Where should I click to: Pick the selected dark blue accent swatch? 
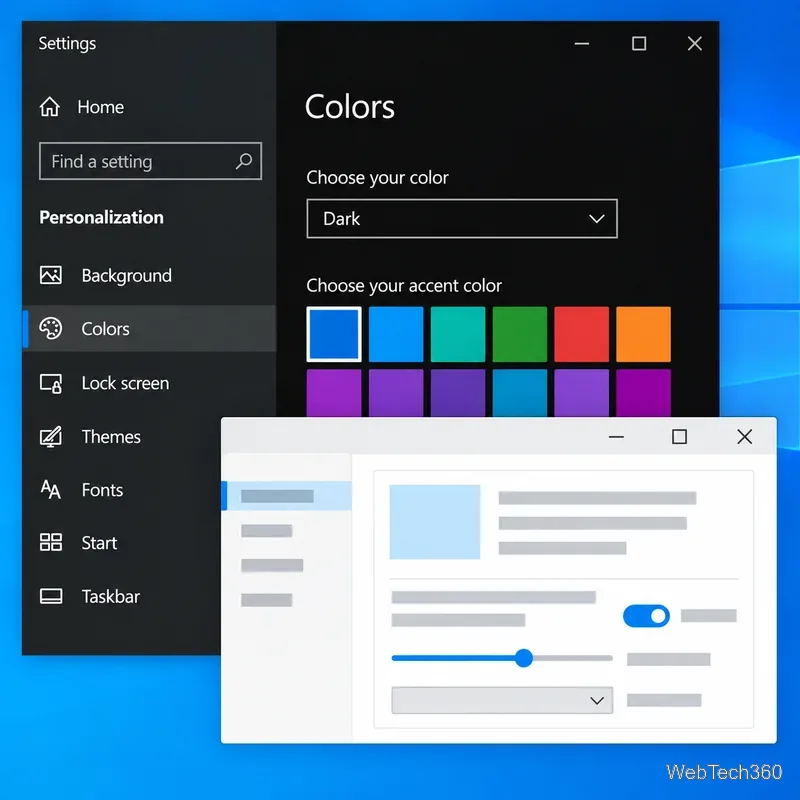(x=334, y=334)
